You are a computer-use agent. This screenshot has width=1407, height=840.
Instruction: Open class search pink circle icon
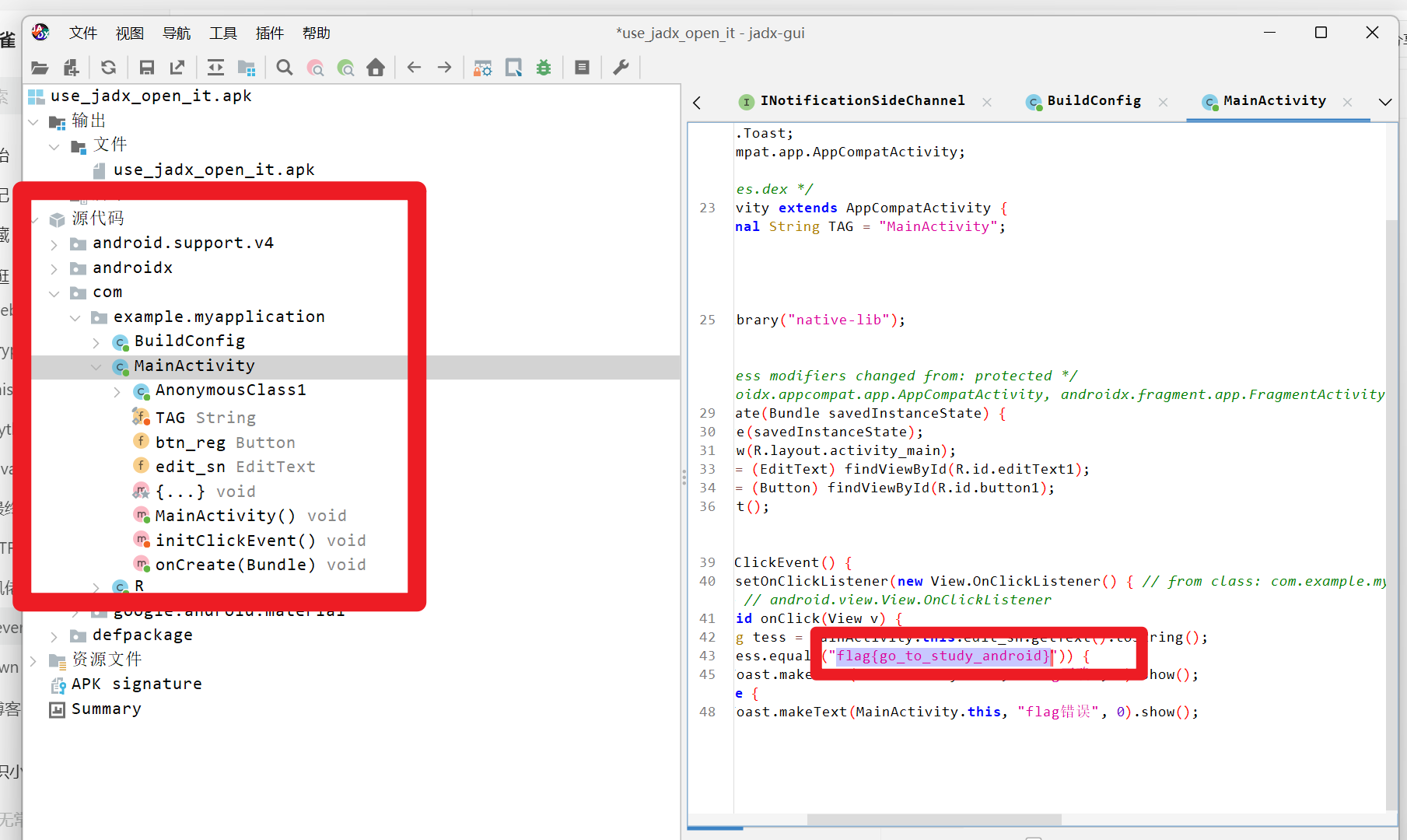pos(315,68)
